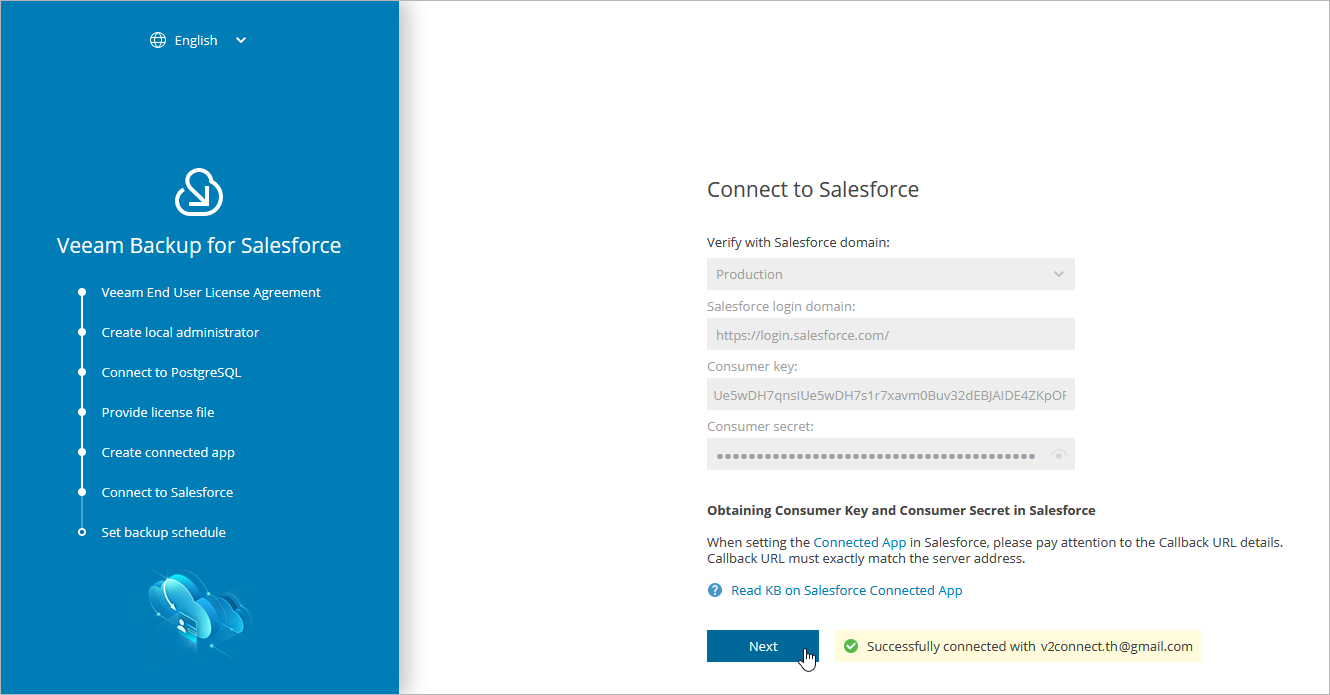1330x695 pixels.
Task: Open the Connect to PostgreSQL step
Action: pyautogui.click(x=171, y=372)
